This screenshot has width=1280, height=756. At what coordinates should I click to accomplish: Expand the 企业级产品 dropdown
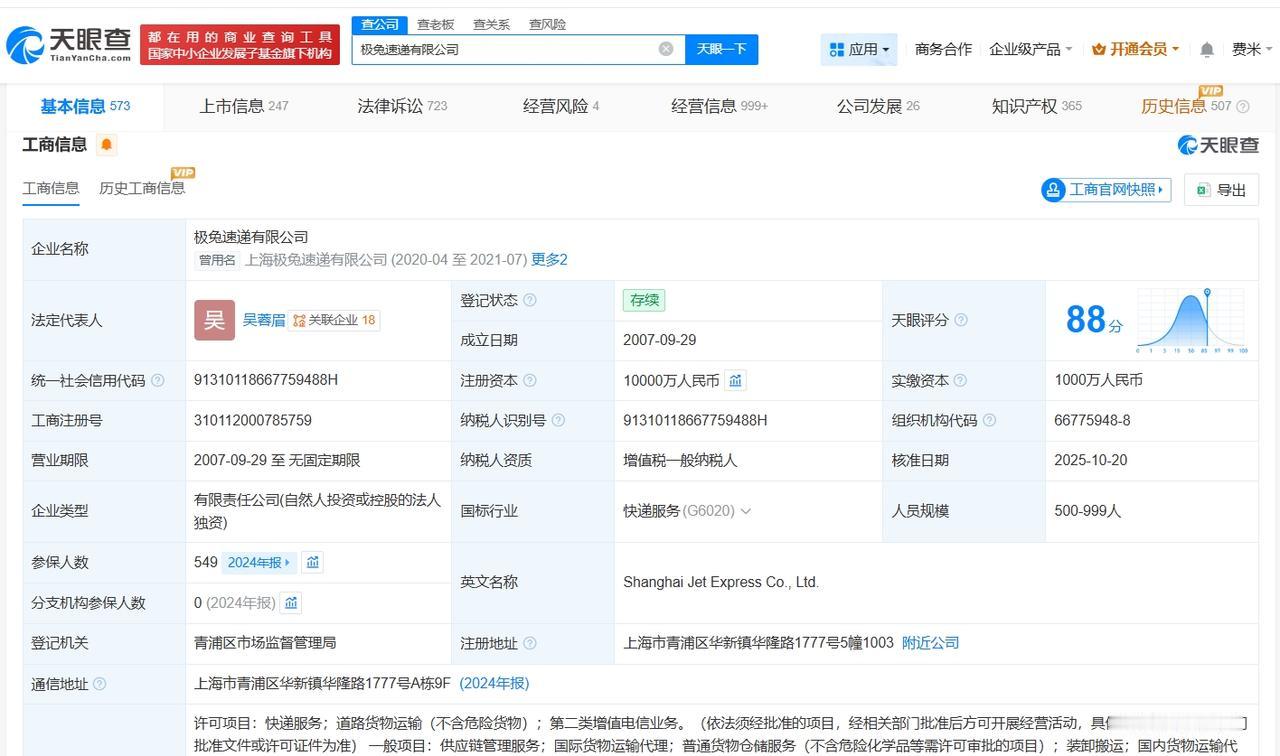pyautogui.click(x=1030, y=49)
